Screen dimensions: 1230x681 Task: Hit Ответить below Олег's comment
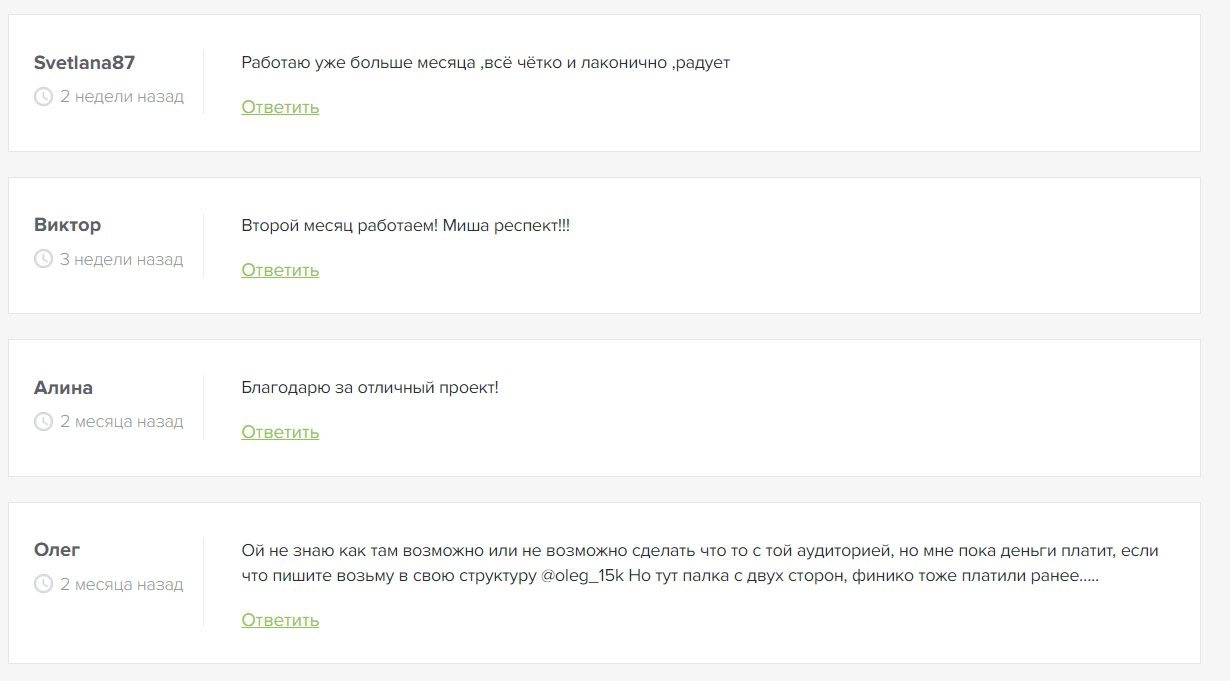[280, 620]
